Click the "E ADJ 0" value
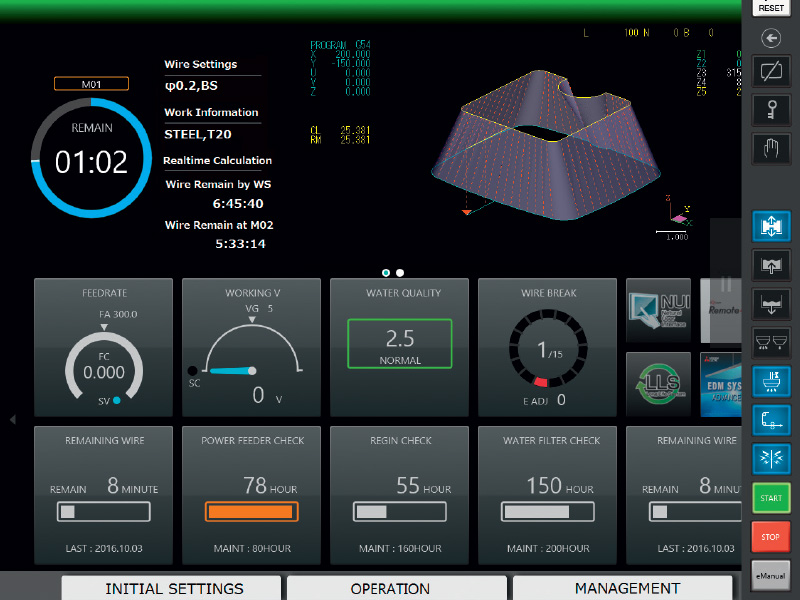Screen dimensions: 800x600 544,400
